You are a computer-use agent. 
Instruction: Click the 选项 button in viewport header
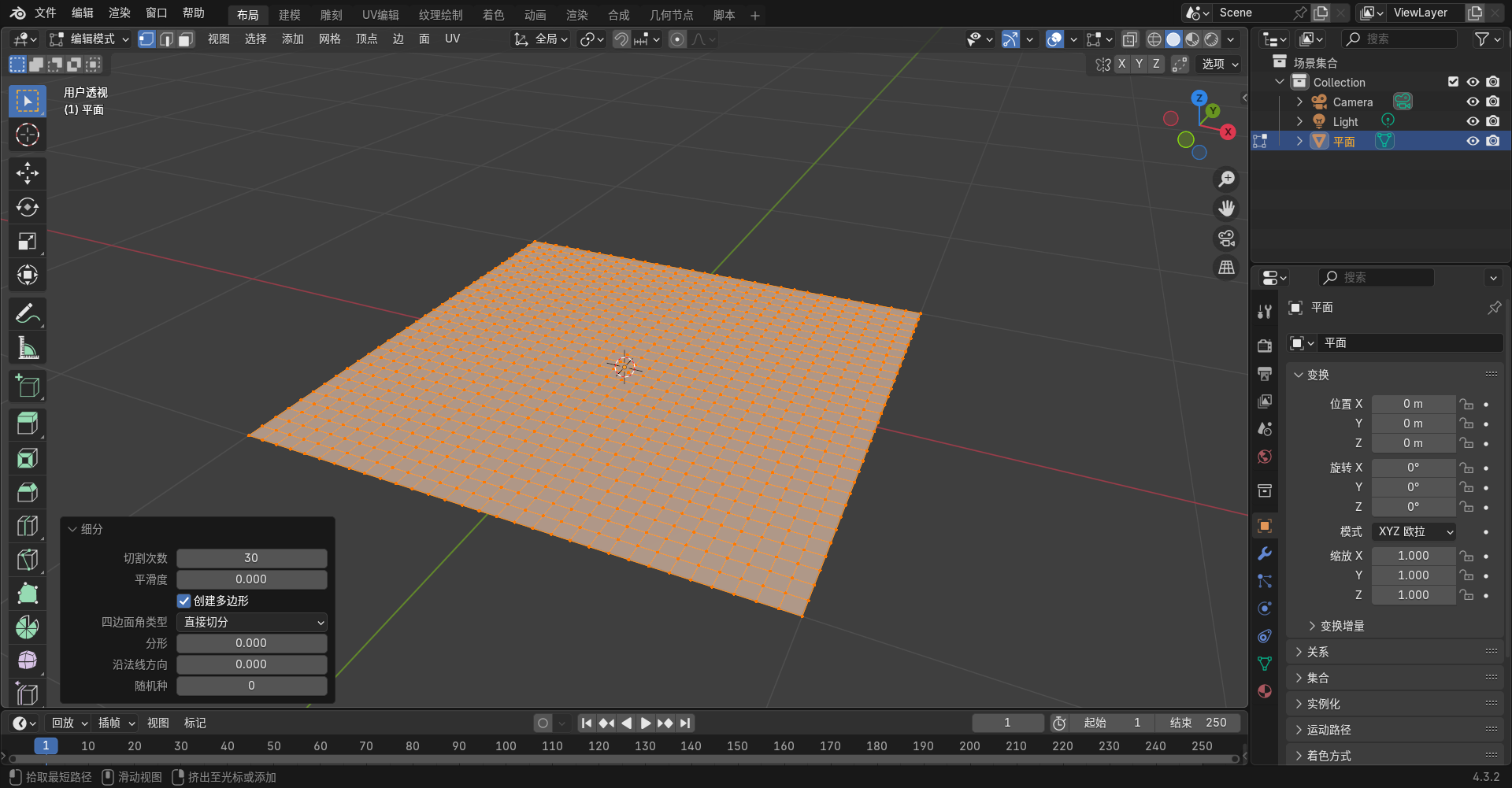1219,65
